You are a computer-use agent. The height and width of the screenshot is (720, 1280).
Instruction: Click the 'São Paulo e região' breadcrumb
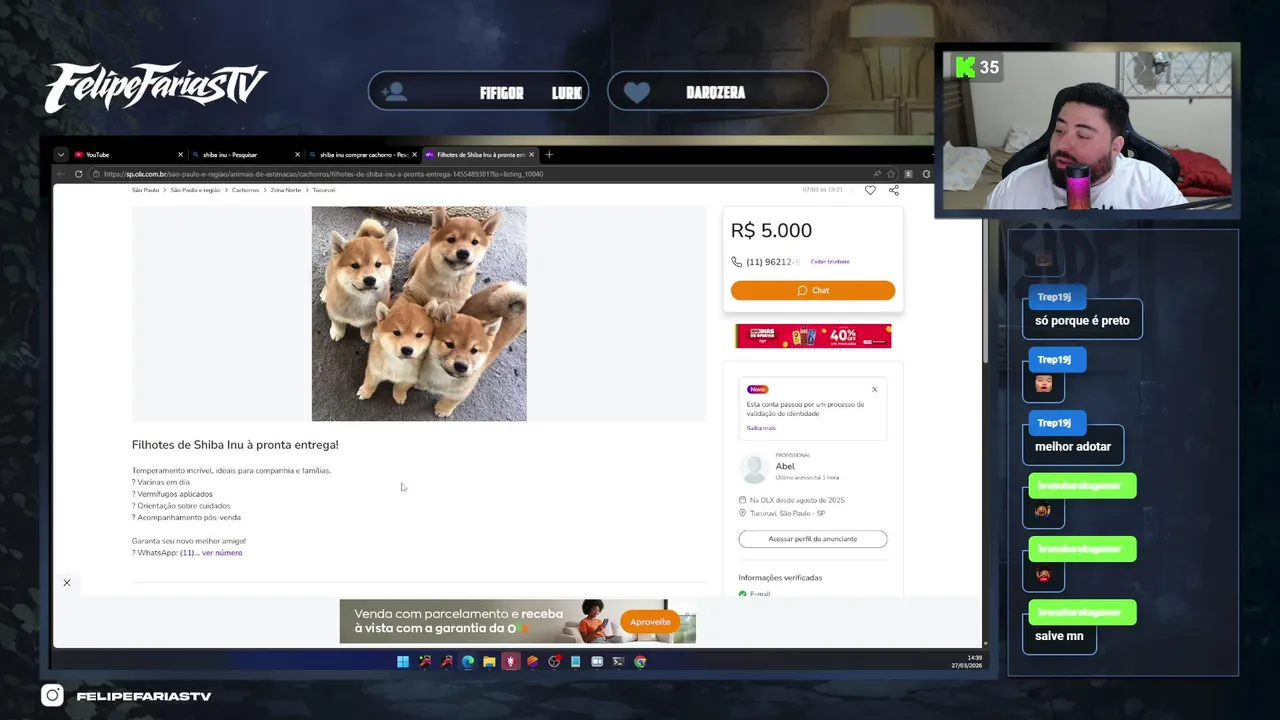[195, 190]
